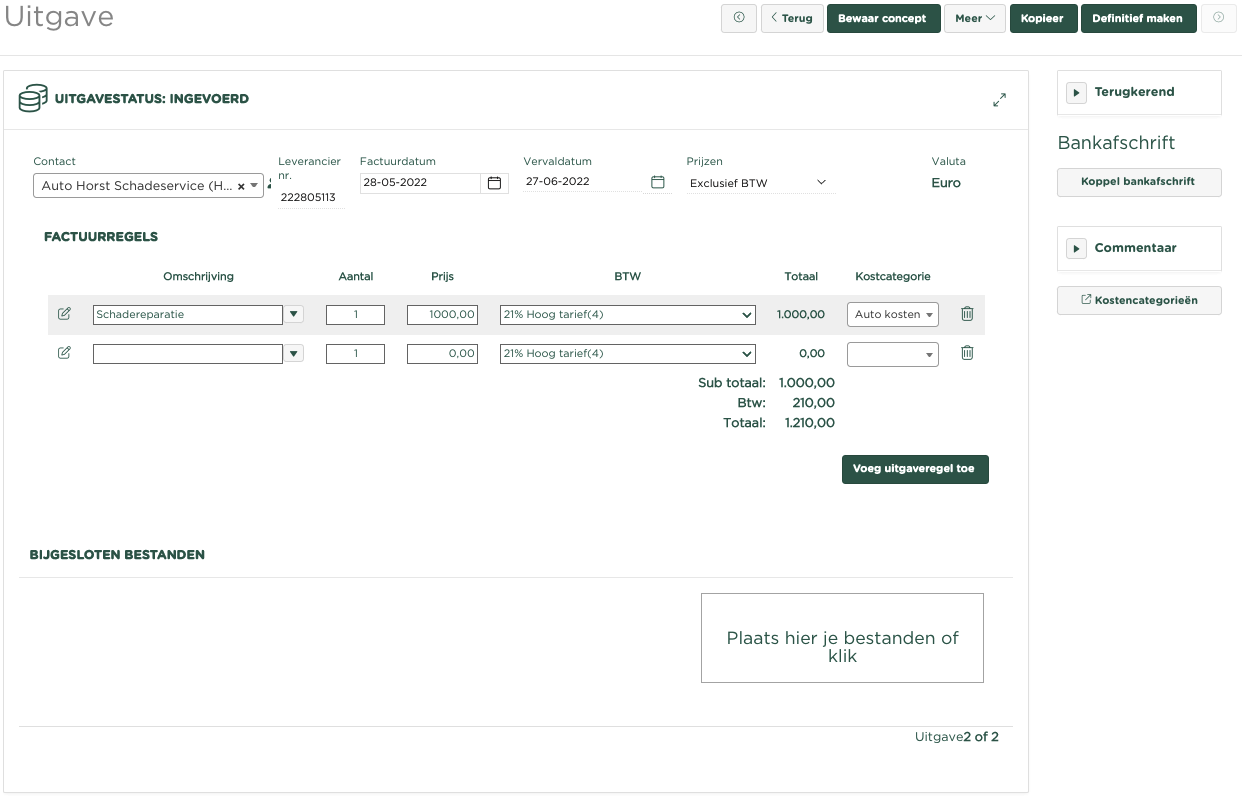Open the BTW dropdown on the Schadereparatie row

(627, 315)
